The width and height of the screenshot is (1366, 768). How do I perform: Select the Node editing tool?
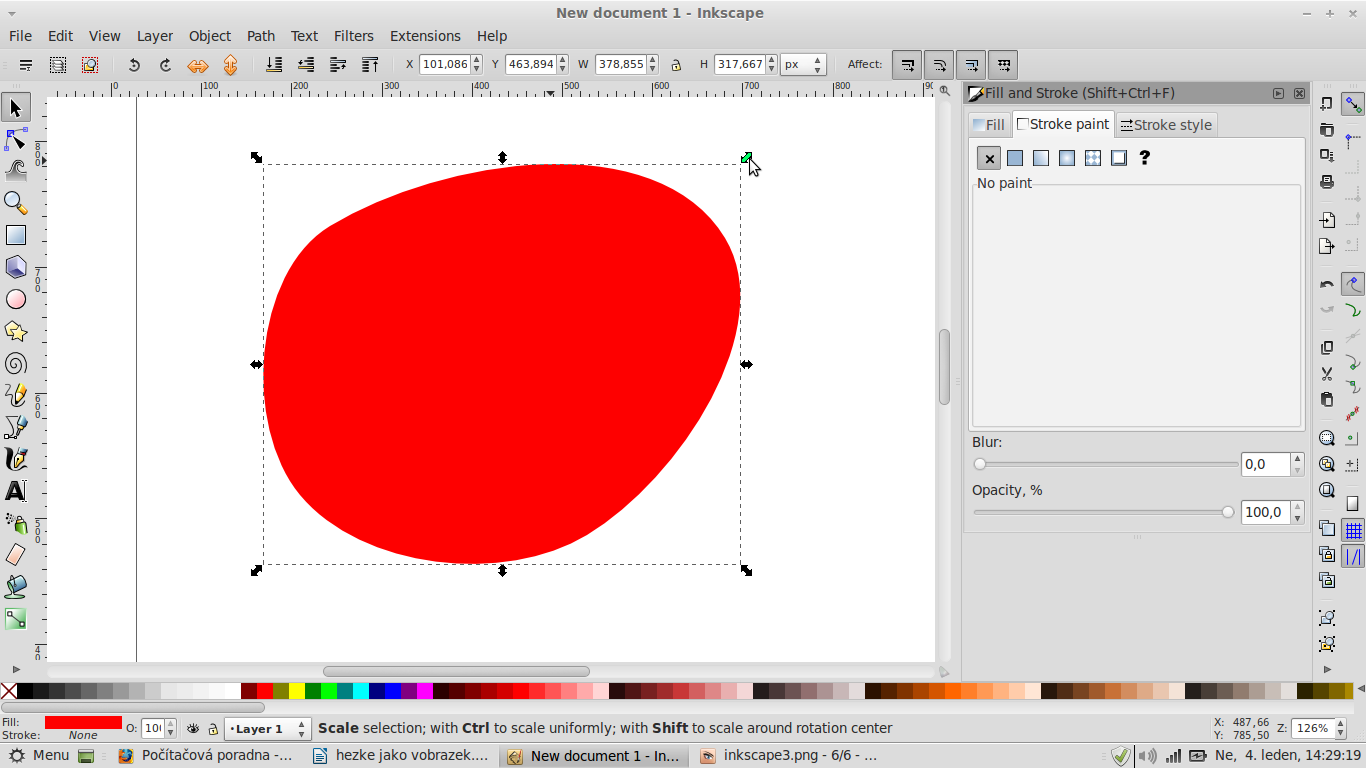coord(16,139)
